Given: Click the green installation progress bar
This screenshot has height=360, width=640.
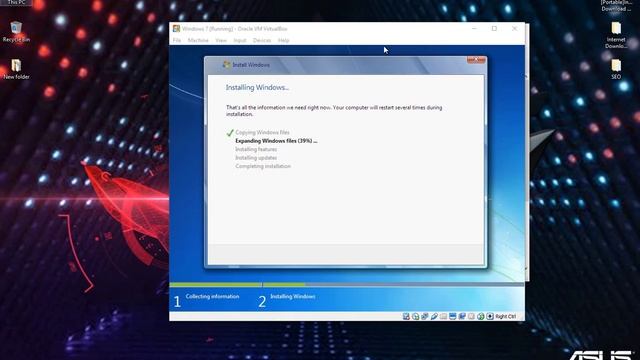Looking at the screenshot, I should (x=237, y=284).
